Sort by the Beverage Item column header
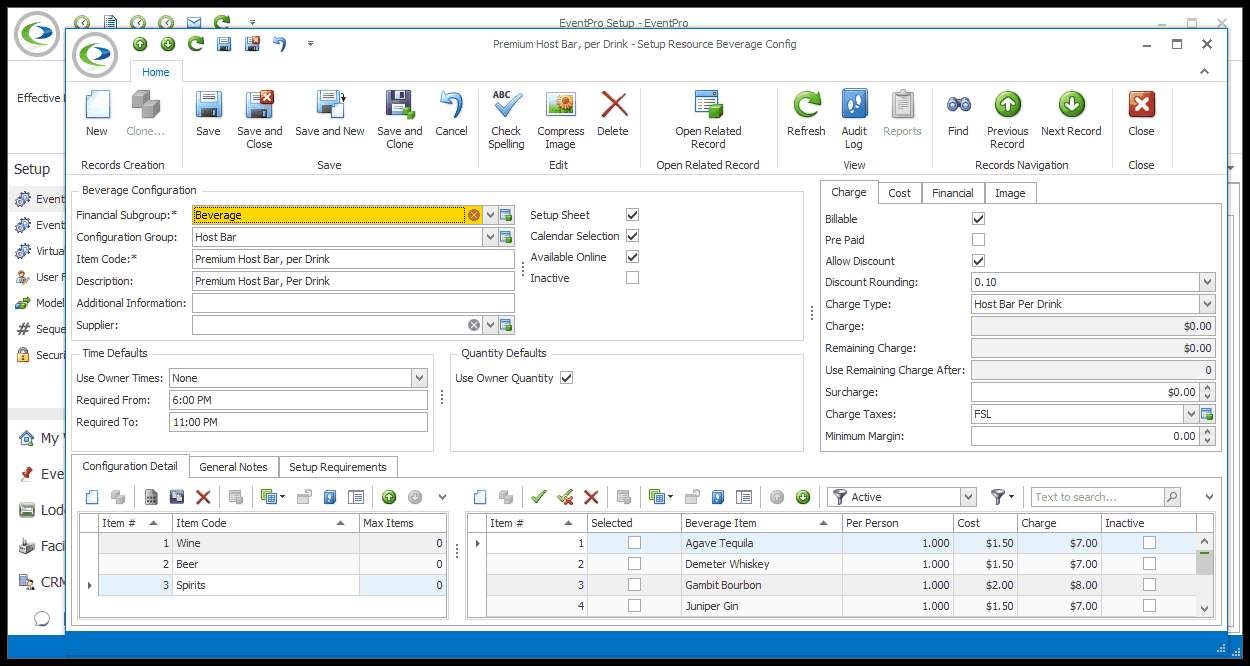 pos(762,523)
